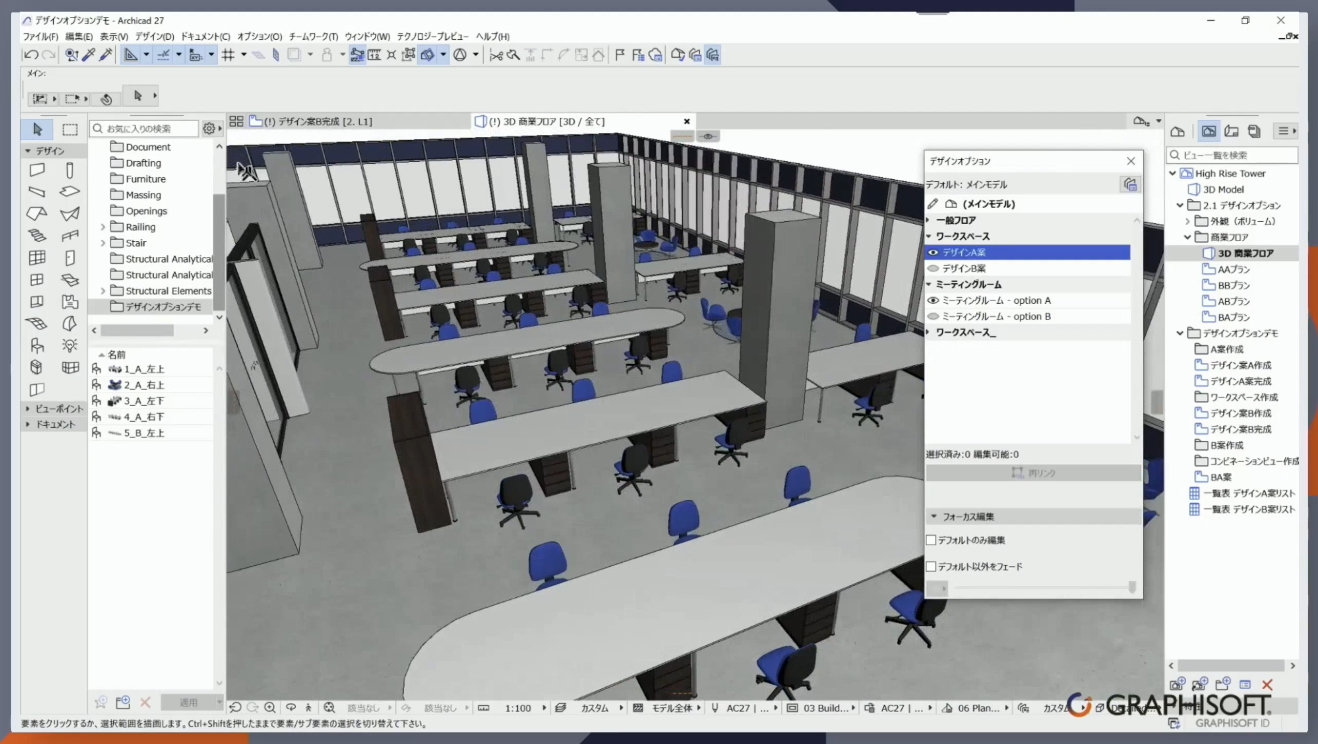Toggle visibility eye for ミーティングルーム - option A
Viewport: 1318px width, 744px height.
(x=933, y=301)
